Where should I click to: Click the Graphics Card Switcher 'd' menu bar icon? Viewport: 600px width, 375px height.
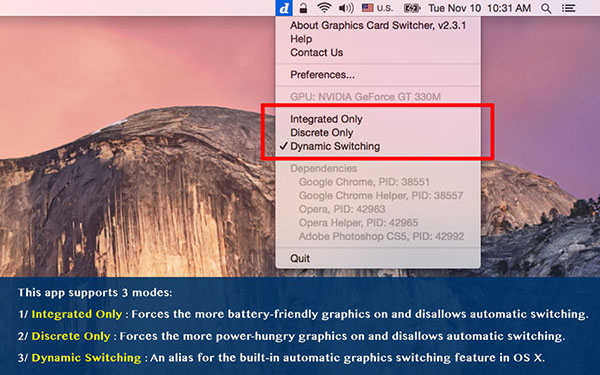(x=284, y=8)
